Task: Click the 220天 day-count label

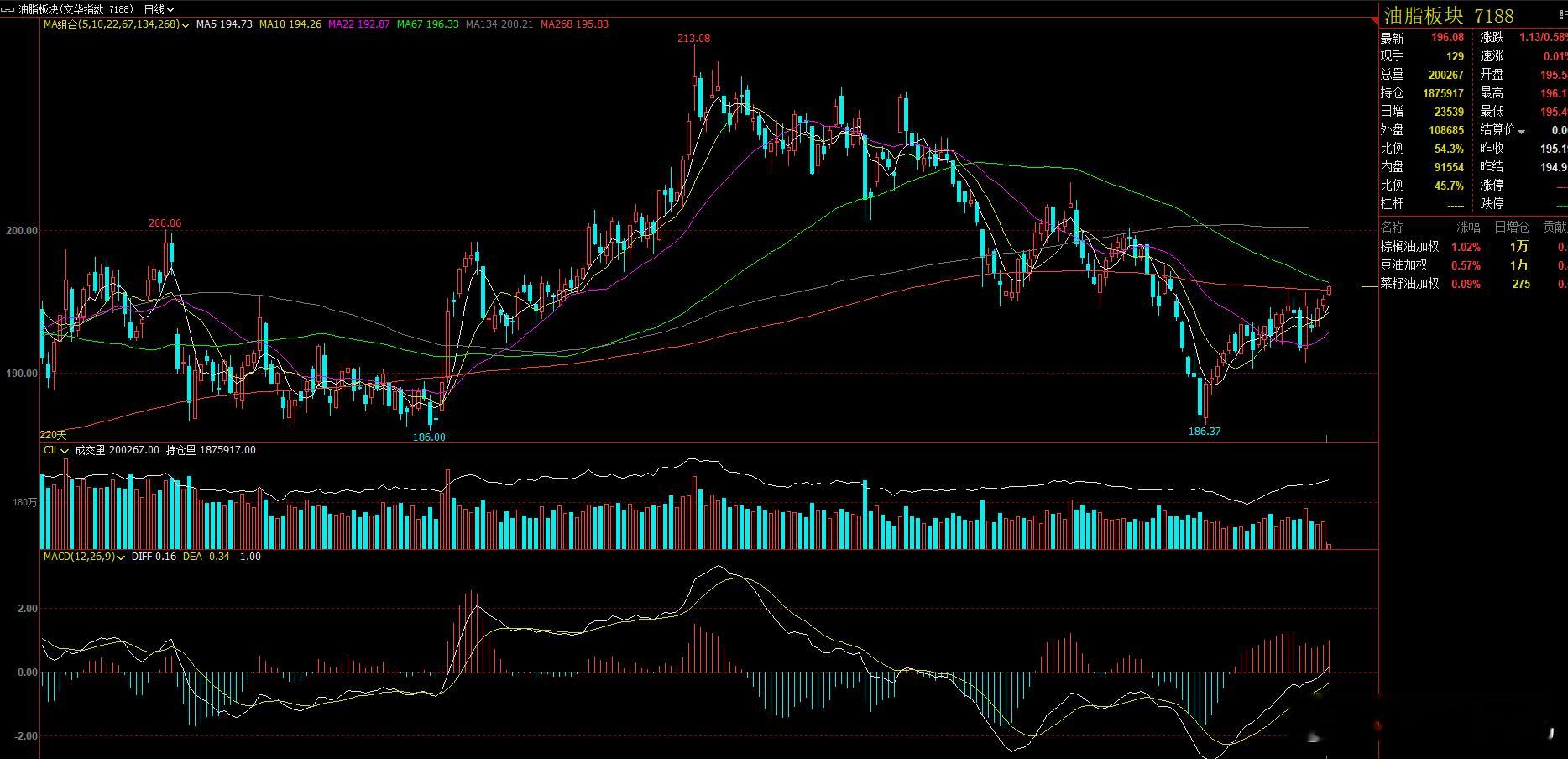Action: 53,435
